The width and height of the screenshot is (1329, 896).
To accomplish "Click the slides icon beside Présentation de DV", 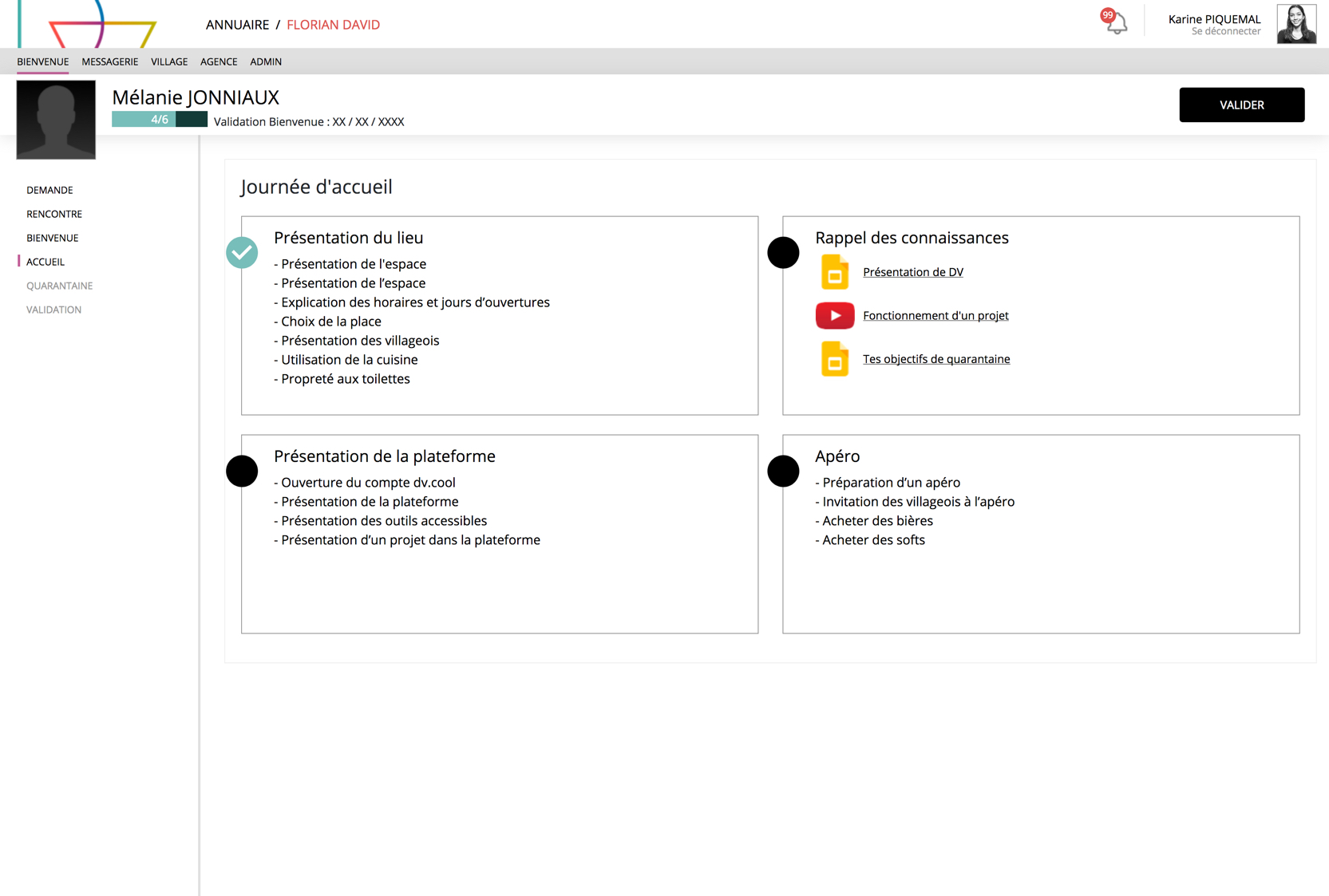I will [x=834, y=272].
